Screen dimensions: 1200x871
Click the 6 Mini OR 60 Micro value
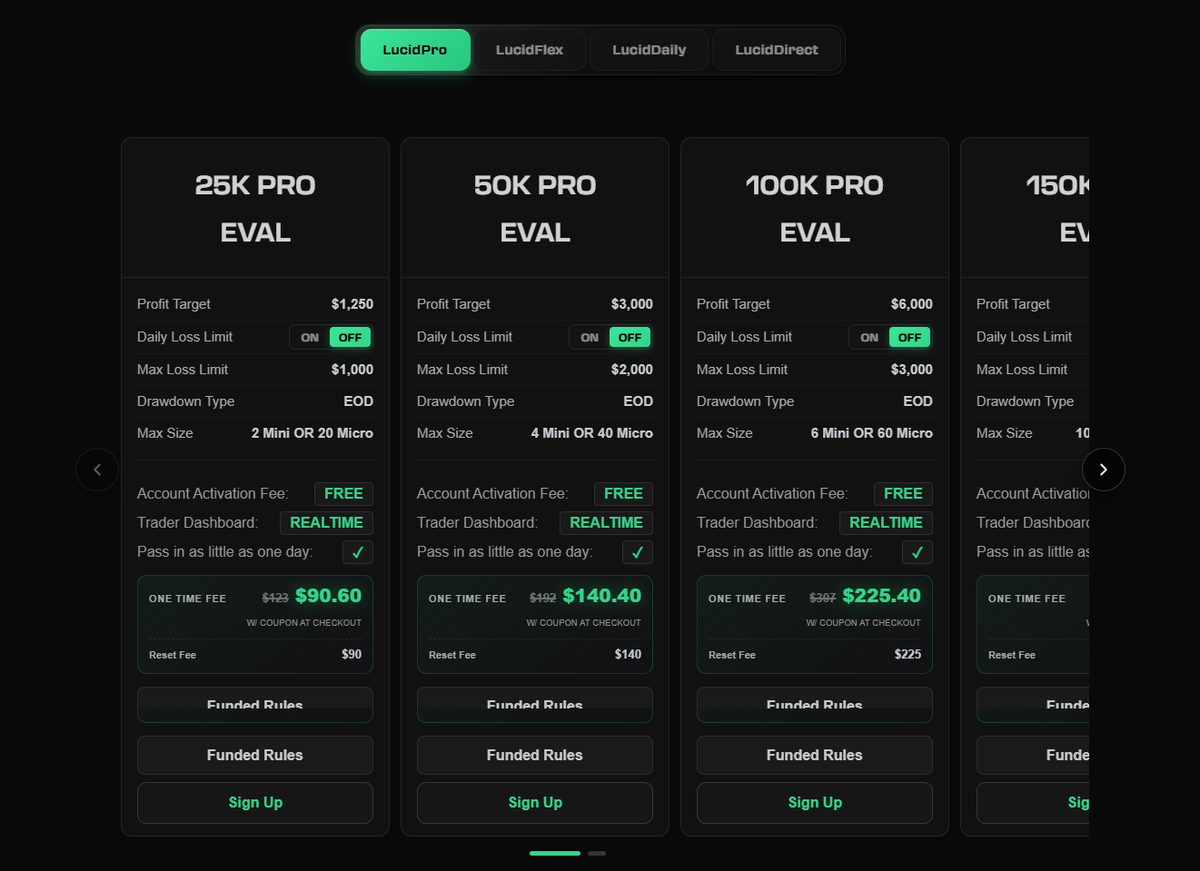(872, 433)
